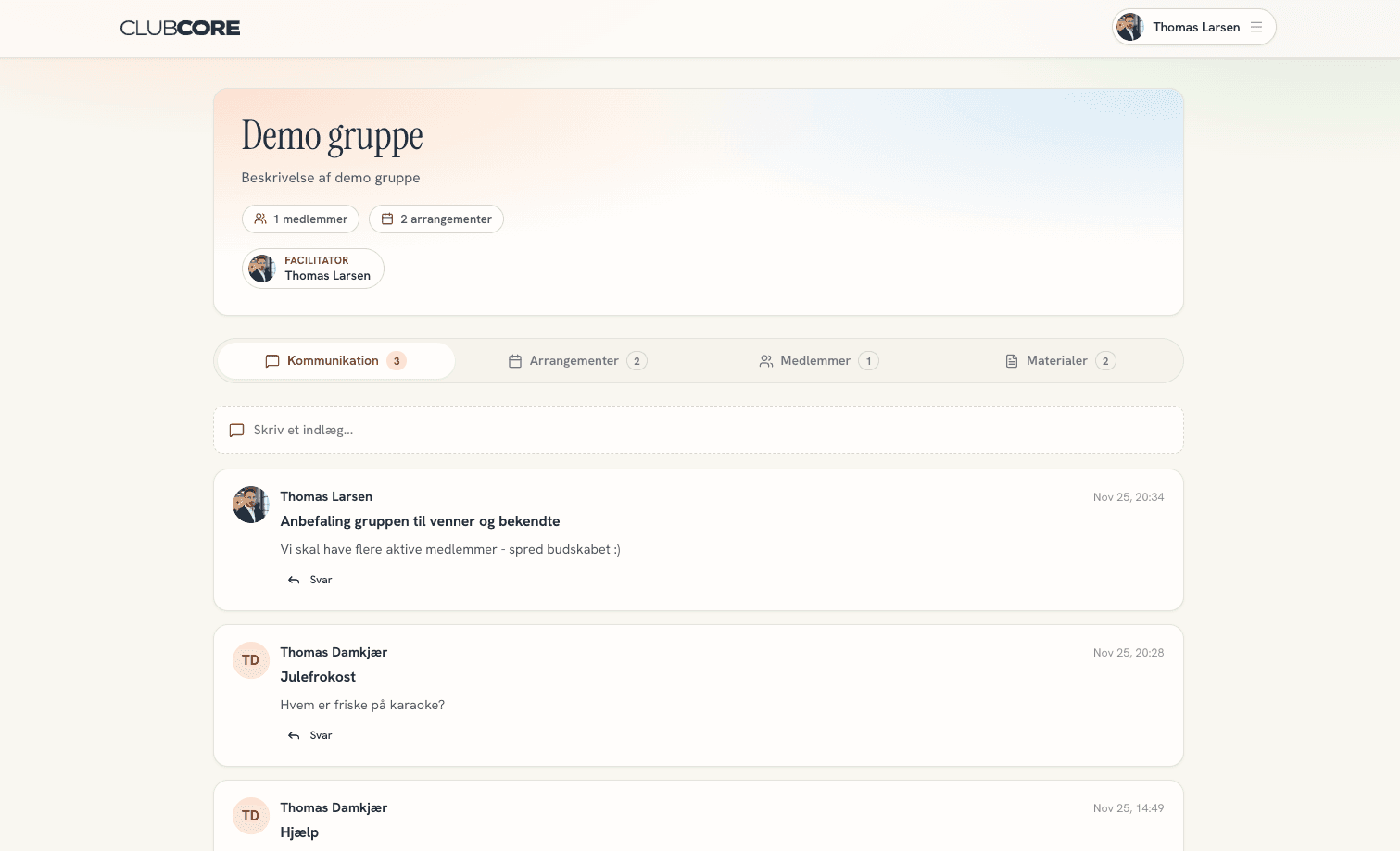Click the author name Thomas Larsen on the Anbefaling post
Screen dimensions: 1400x851
coord(326,496)
